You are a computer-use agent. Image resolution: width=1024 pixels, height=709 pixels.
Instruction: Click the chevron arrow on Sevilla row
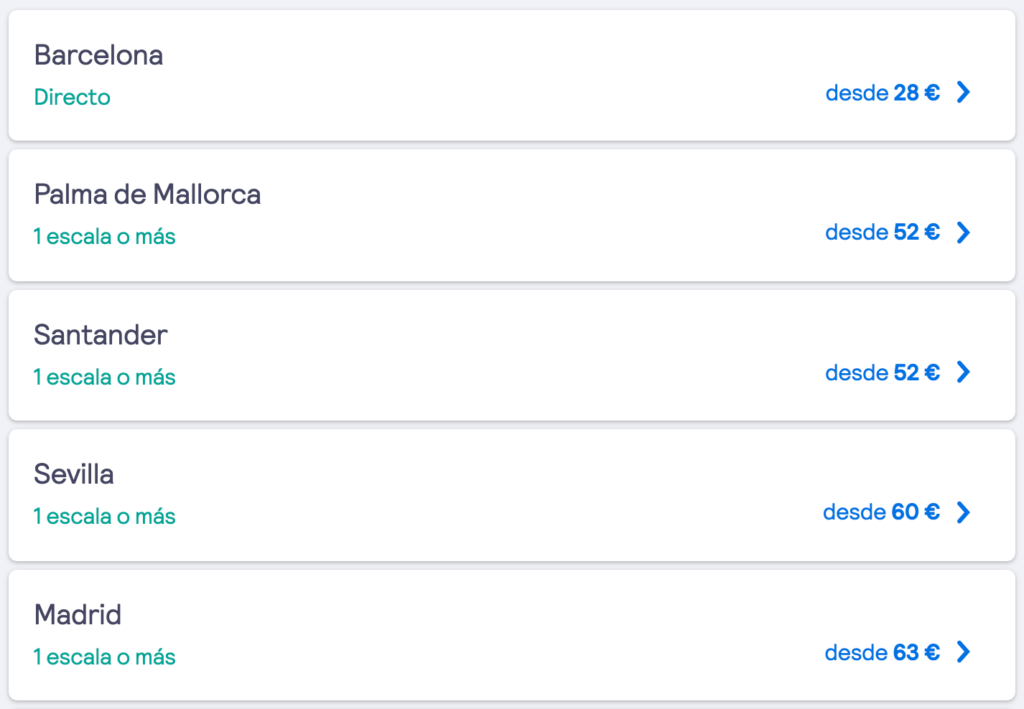click(x=963, y=512)
